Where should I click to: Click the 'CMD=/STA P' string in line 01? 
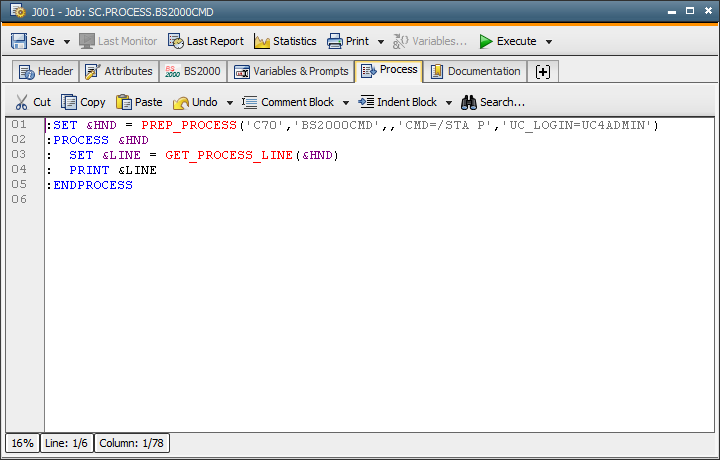[445, 125]
